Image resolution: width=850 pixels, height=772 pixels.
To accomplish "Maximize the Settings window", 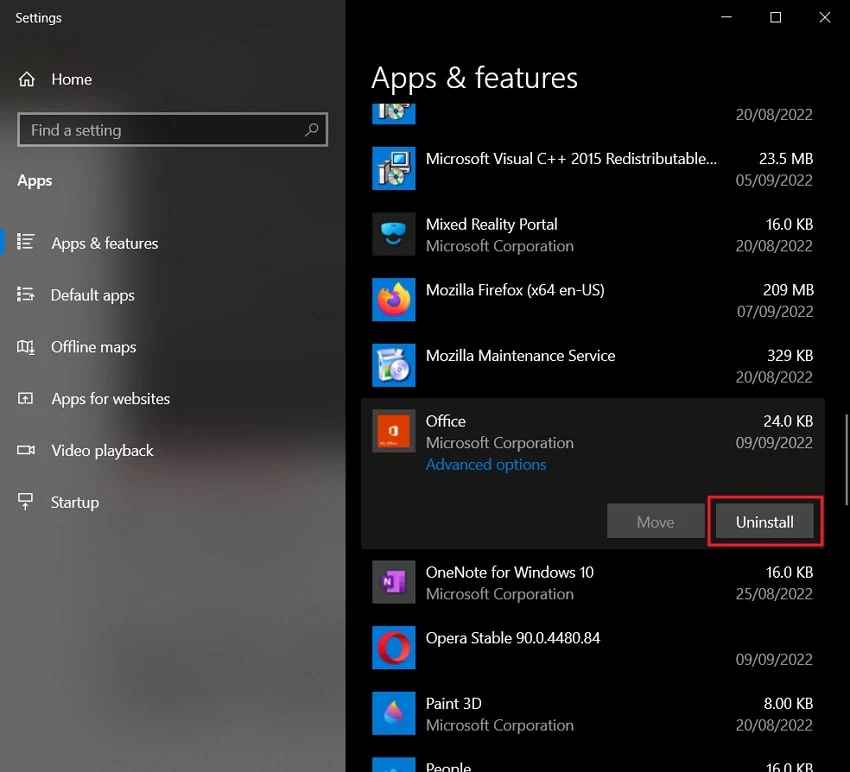I will 776,17.
